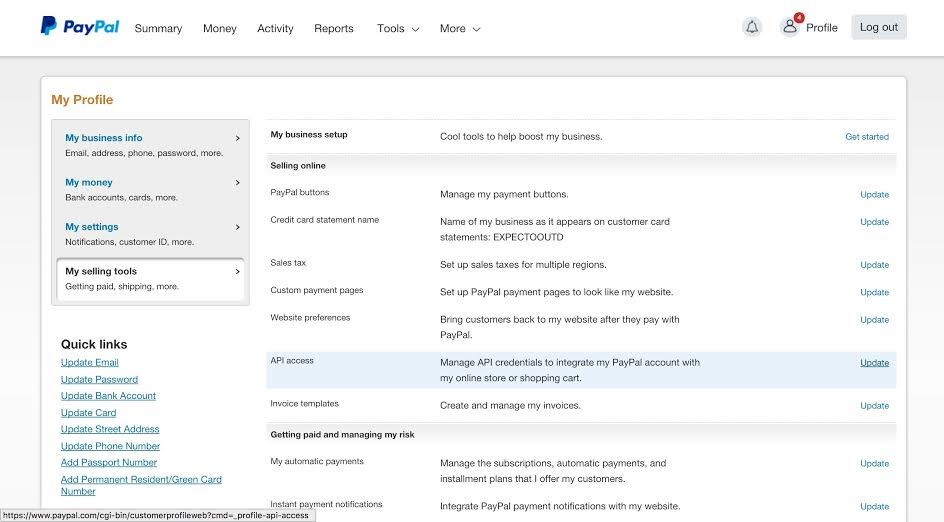The width and height of the screenshot is (944, 522).
Task: Click the Update Password quick link
Action: pos(99,379)
